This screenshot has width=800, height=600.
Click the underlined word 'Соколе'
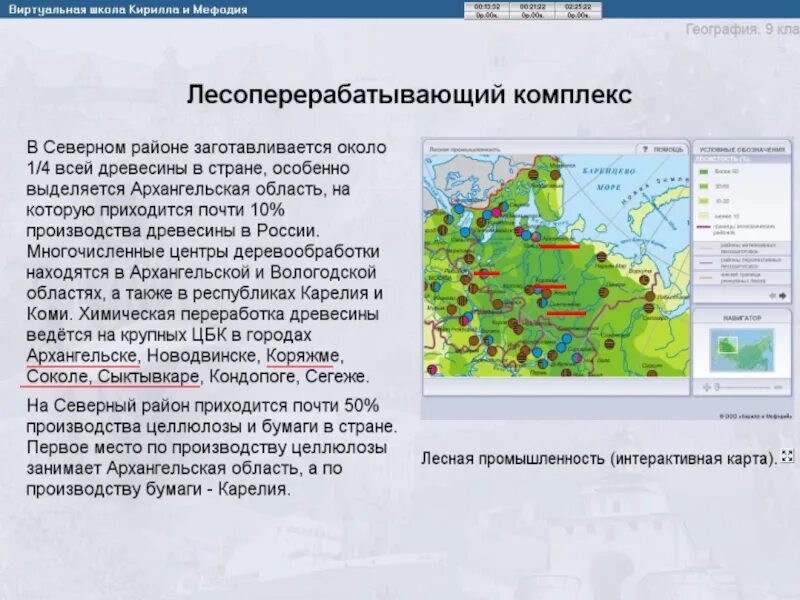tap(57, 377)
